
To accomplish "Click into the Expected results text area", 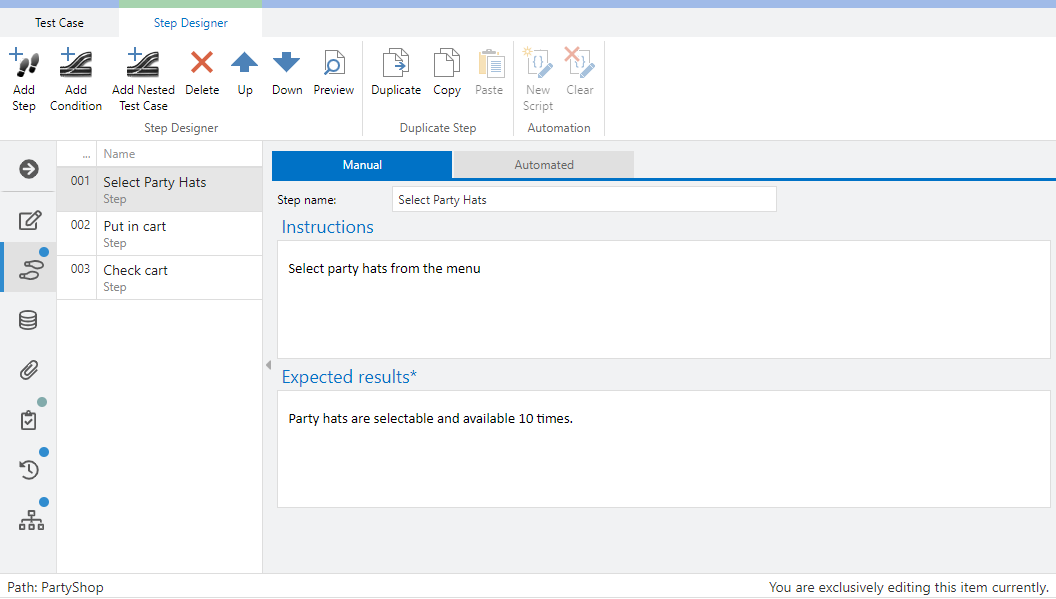I will 664,448.
